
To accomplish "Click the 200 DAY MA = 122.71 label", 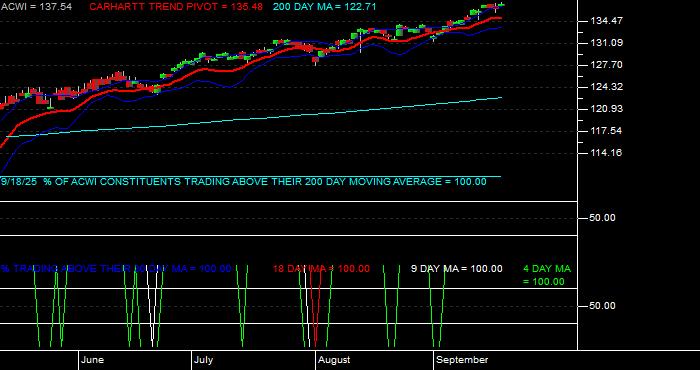I will tap(325, 7).
